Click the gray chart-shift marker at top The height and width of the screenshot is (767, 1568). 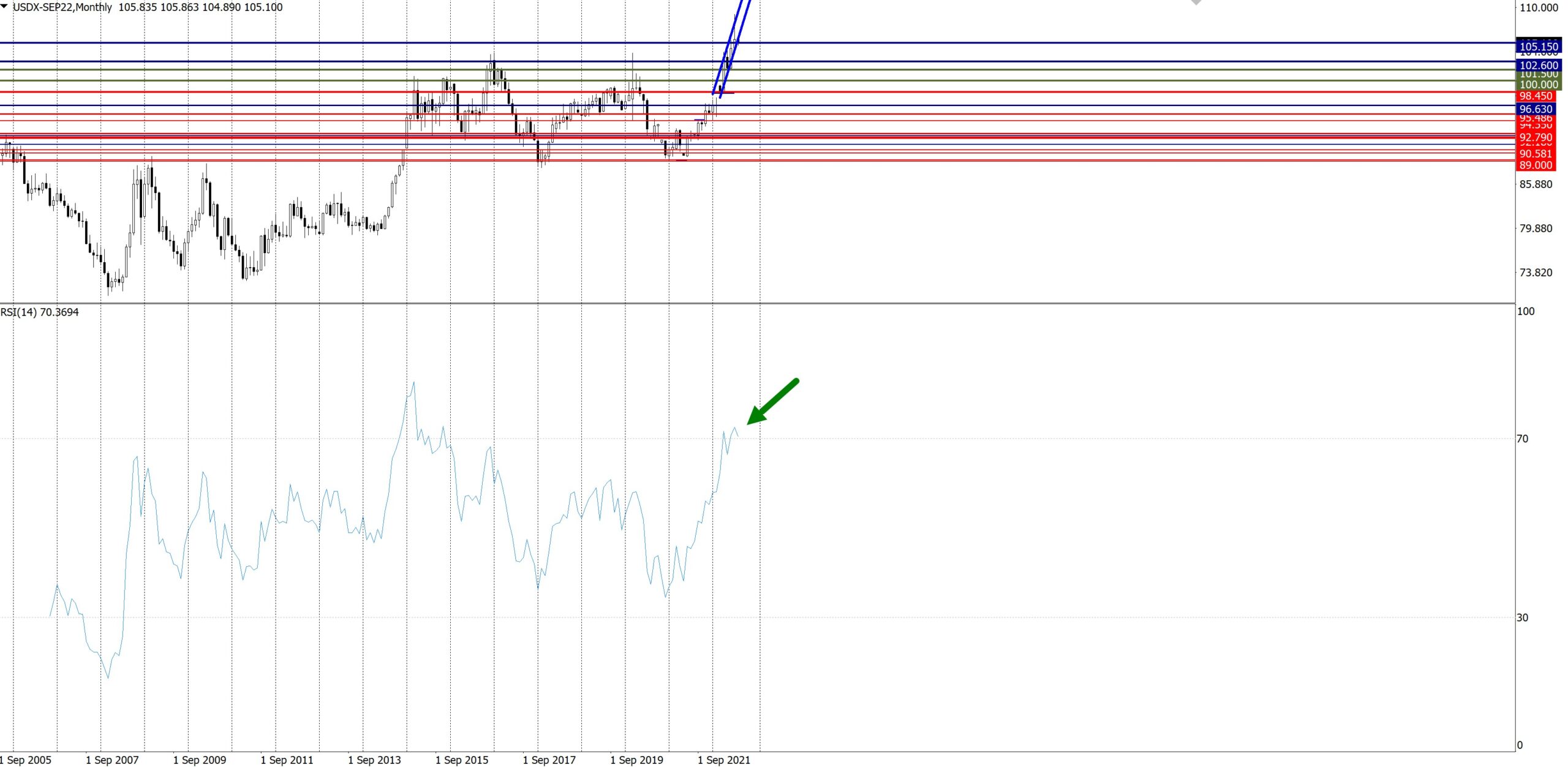click(x=1196, y=2)
